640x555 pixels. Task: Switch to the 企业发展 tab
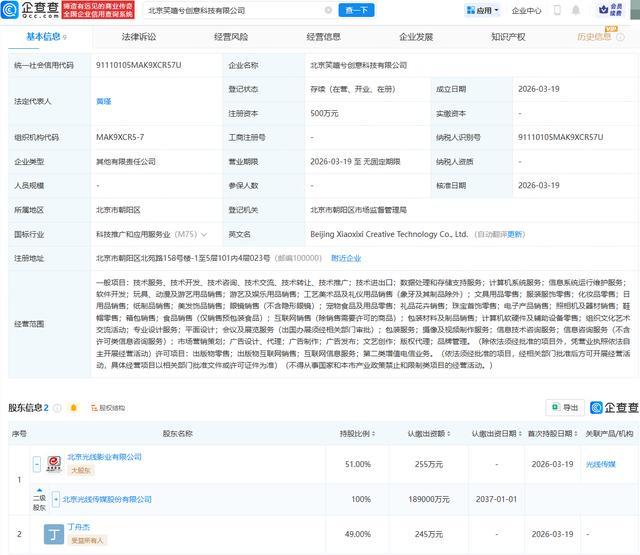(x=416, y=37)
